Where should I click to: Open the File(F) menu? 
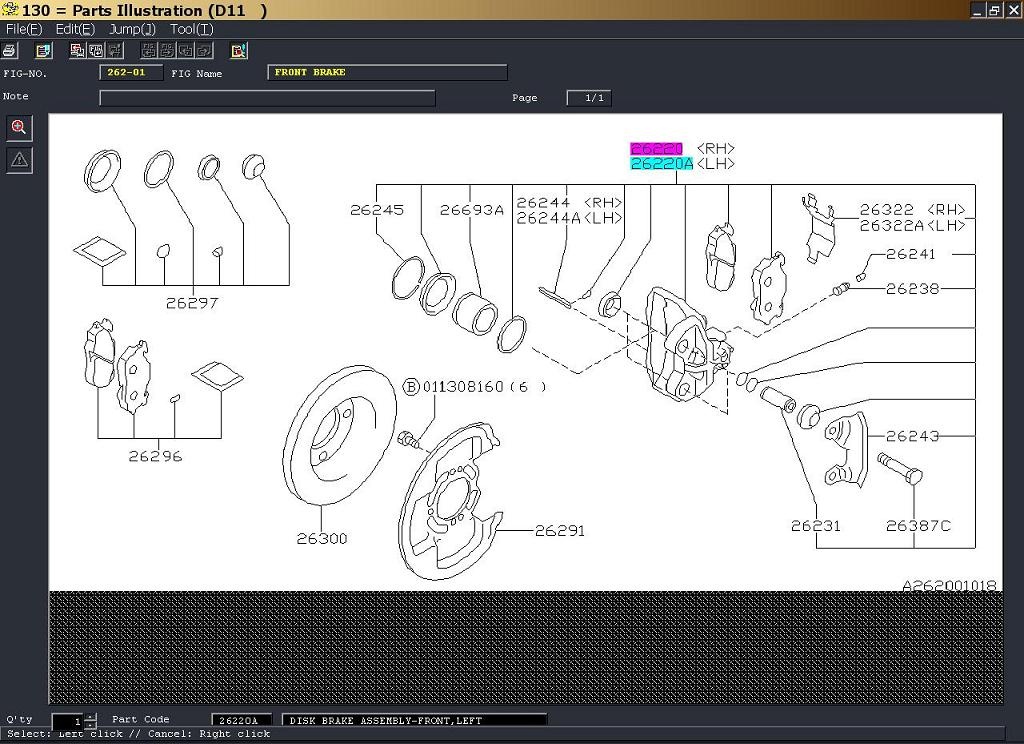point(24,29)
